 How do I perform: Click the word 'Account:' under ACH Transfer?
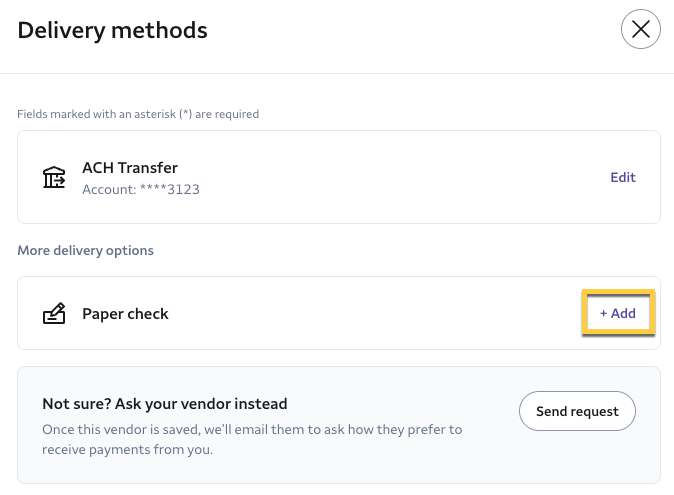tap(109, 189)
